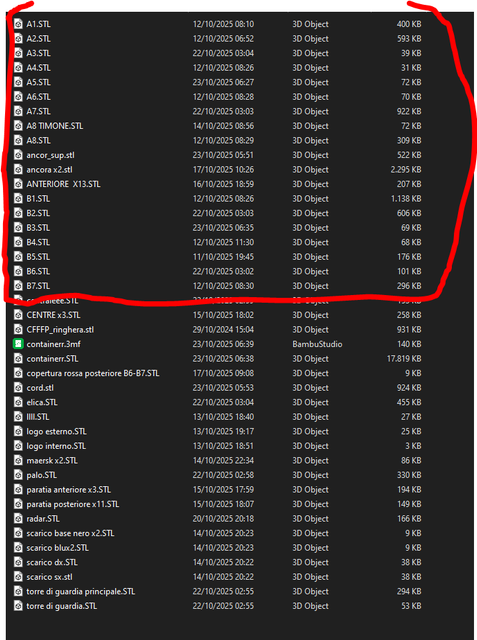The height and width of the screenshot is (640, 477).
Task: Click the icon next to A8 TIMONE.STL
Action: click(x=18, y=126)
